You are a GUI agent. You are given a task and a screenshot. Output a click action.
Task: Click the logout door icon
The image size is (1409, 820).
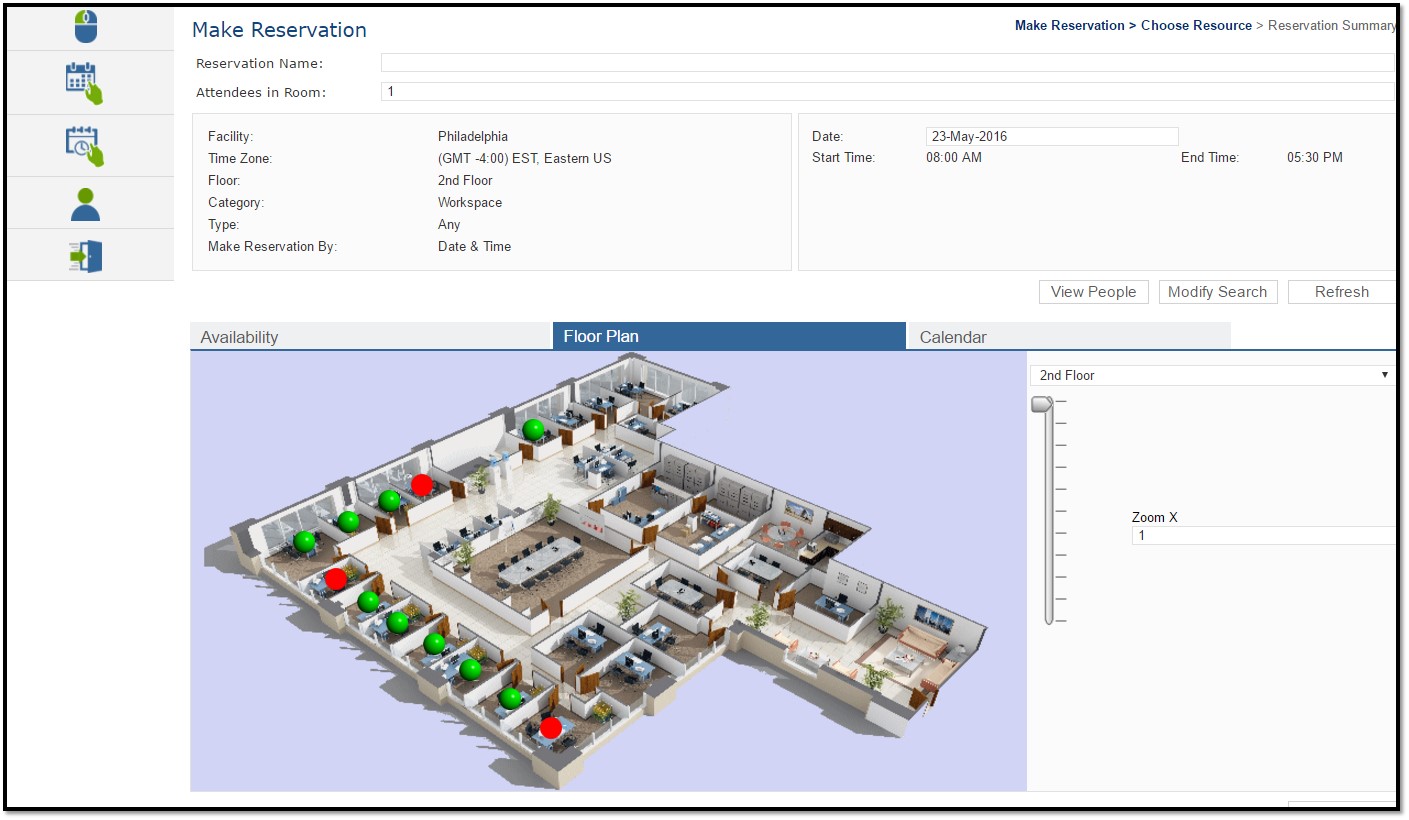[x=86, y=256]
